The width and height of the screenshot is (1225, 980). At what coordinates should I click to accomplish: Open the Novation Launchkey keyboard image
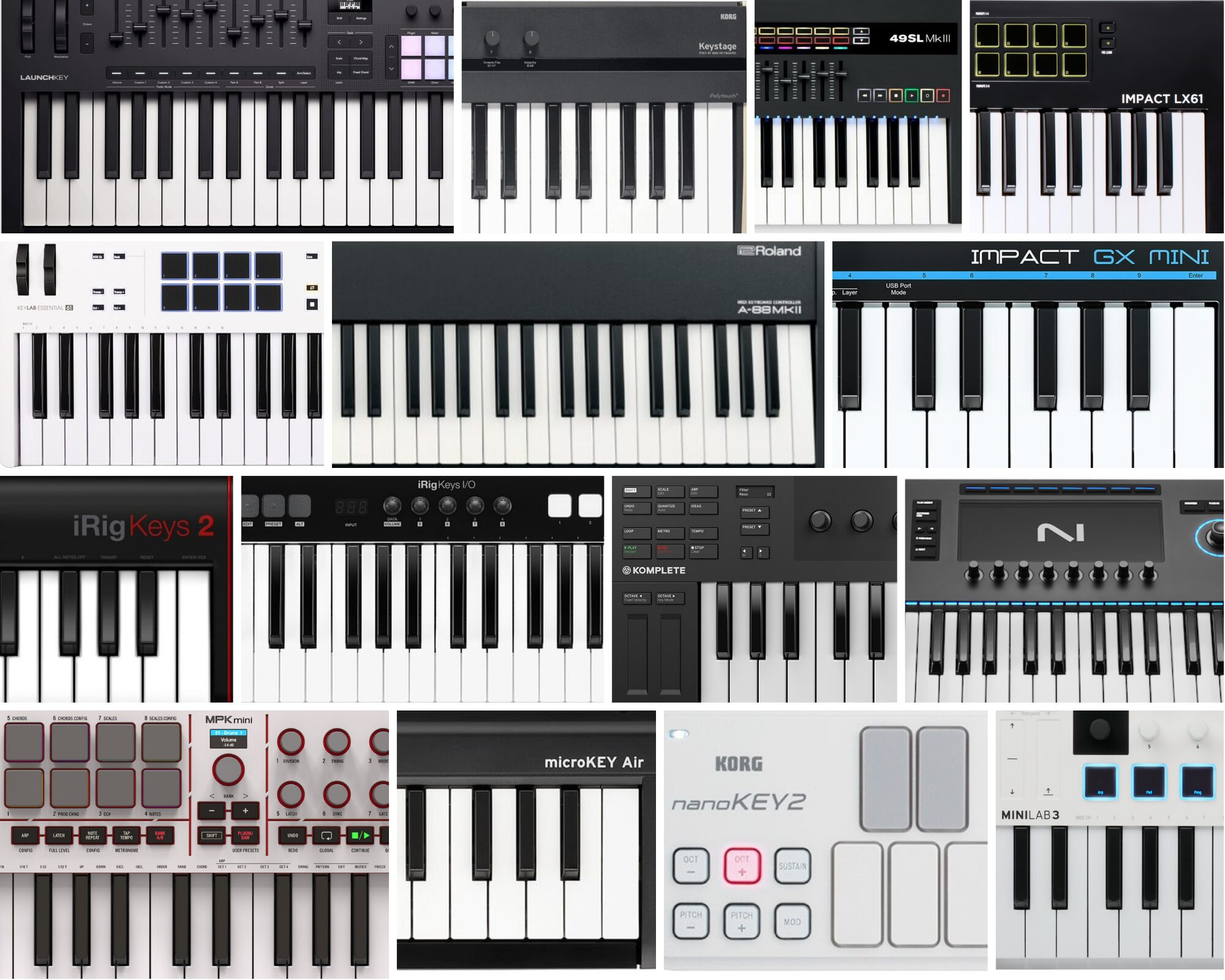(x=227, y=116)
